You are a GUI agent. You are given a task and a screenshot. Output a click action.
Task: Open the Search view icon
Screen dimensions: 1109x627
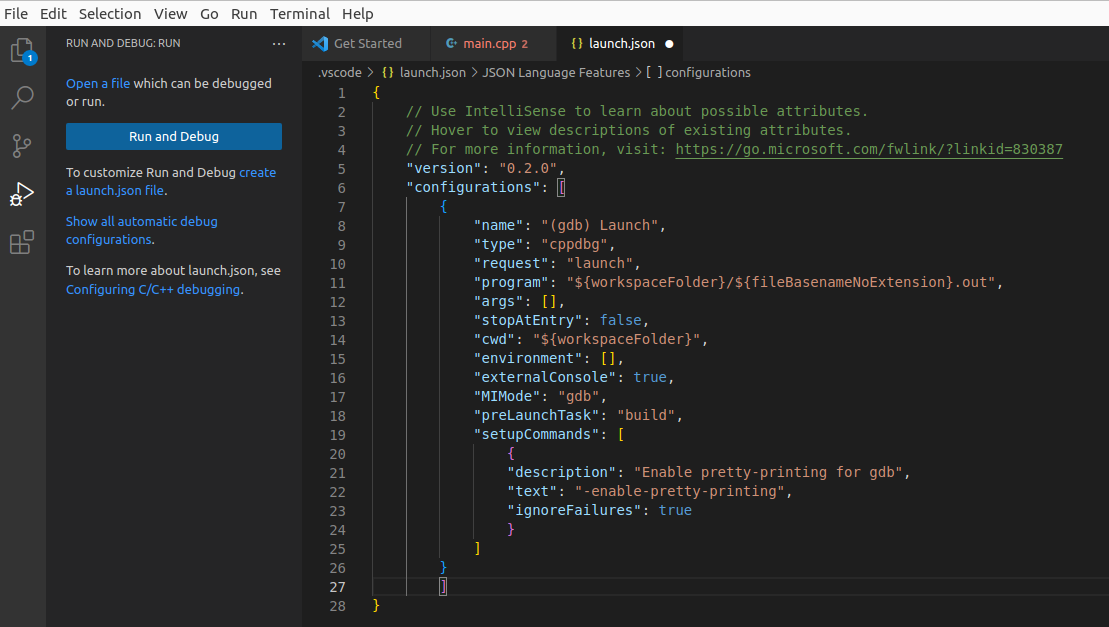point(21,97)
